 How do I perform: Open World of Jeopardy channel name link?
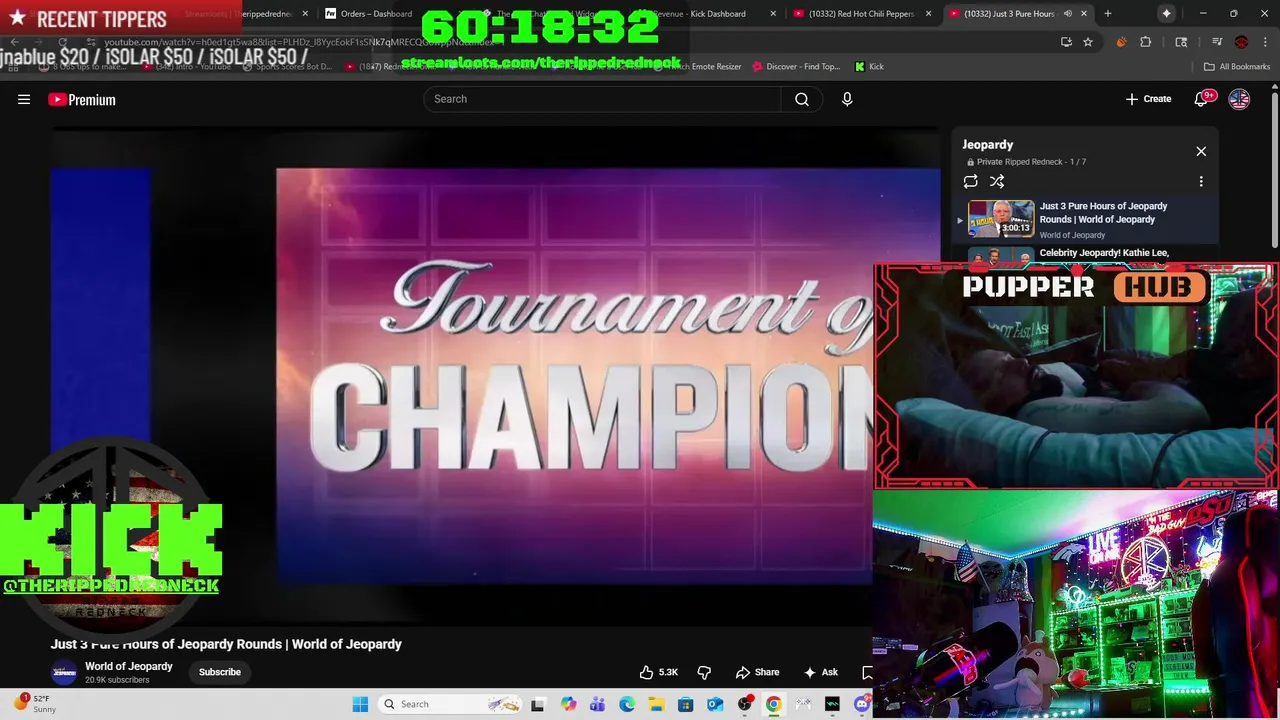coord(129,666)
